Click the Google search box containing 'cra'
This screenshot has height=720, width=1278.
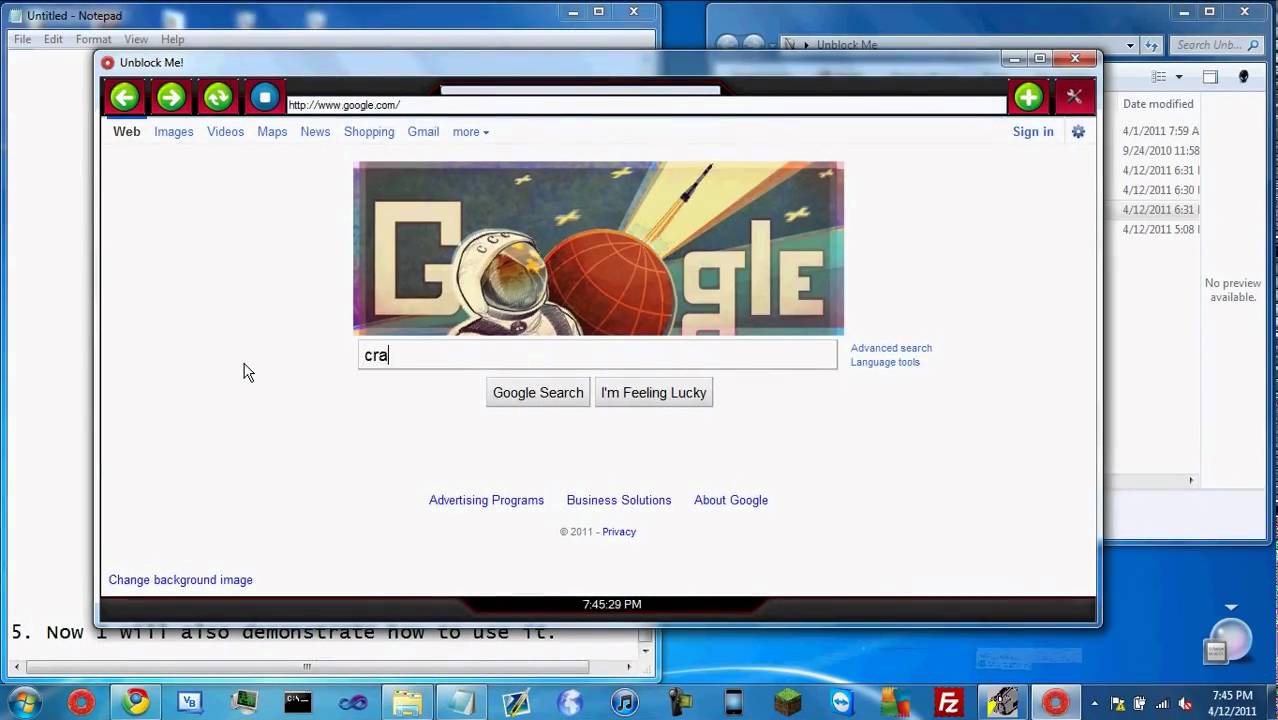tap(598, 355)
